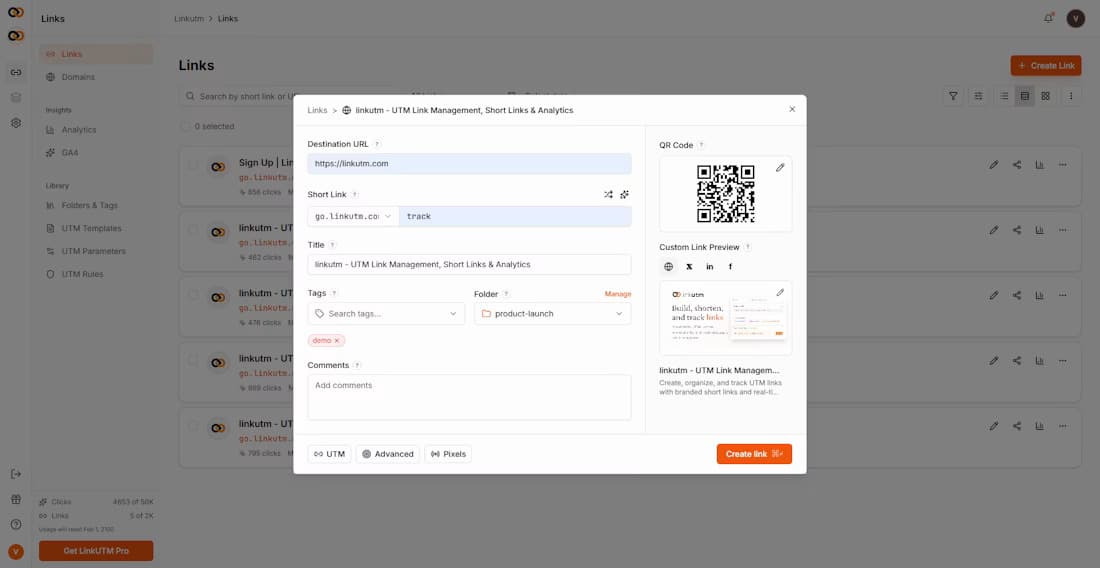Image resolution: width=1100 pixels, height=568 pixels.
Task: Click edit pencil on Sign Up link row
Action: [993, 165]
